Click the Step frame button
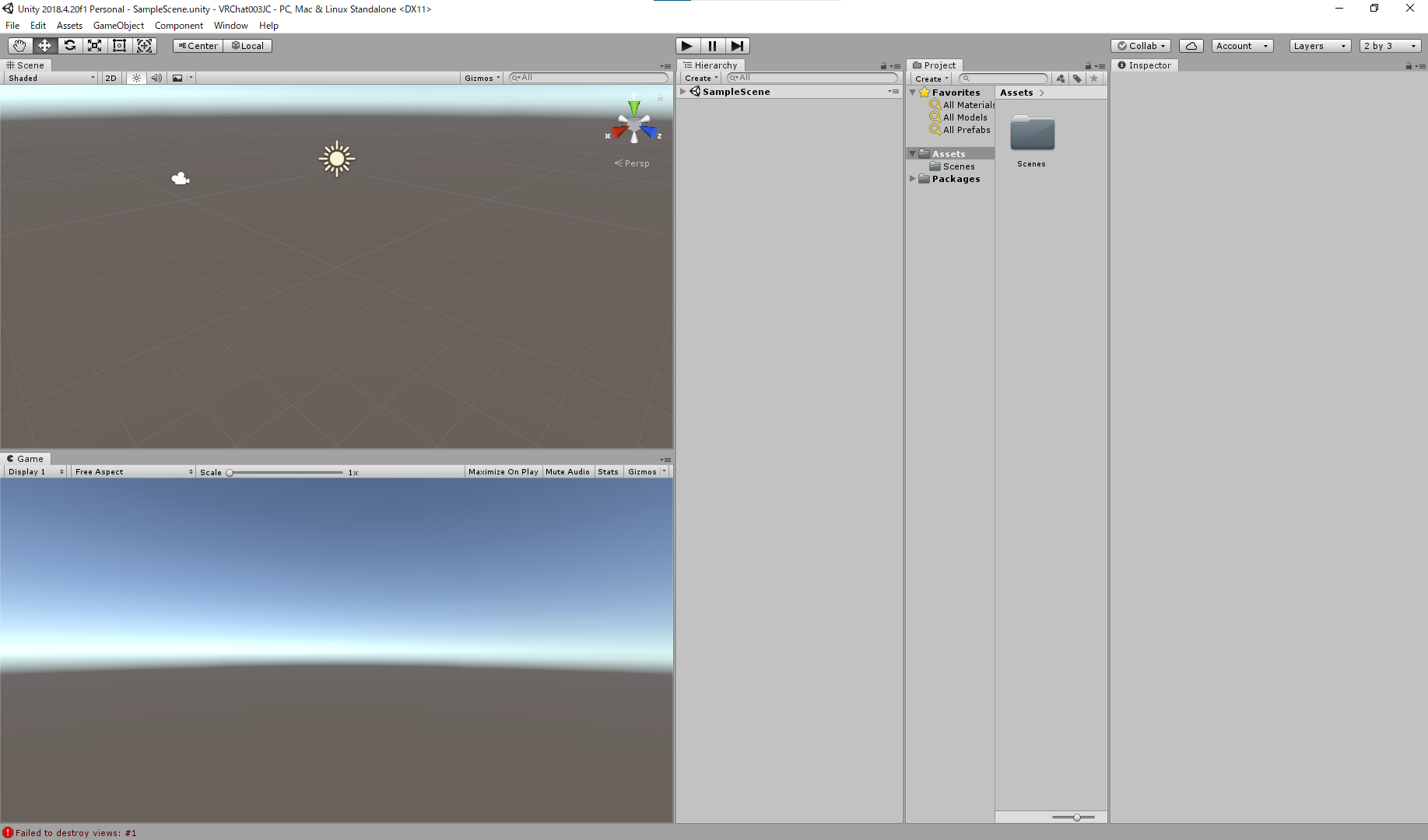The height and width of the screenshot is (840, 1428). pos(737,46)
